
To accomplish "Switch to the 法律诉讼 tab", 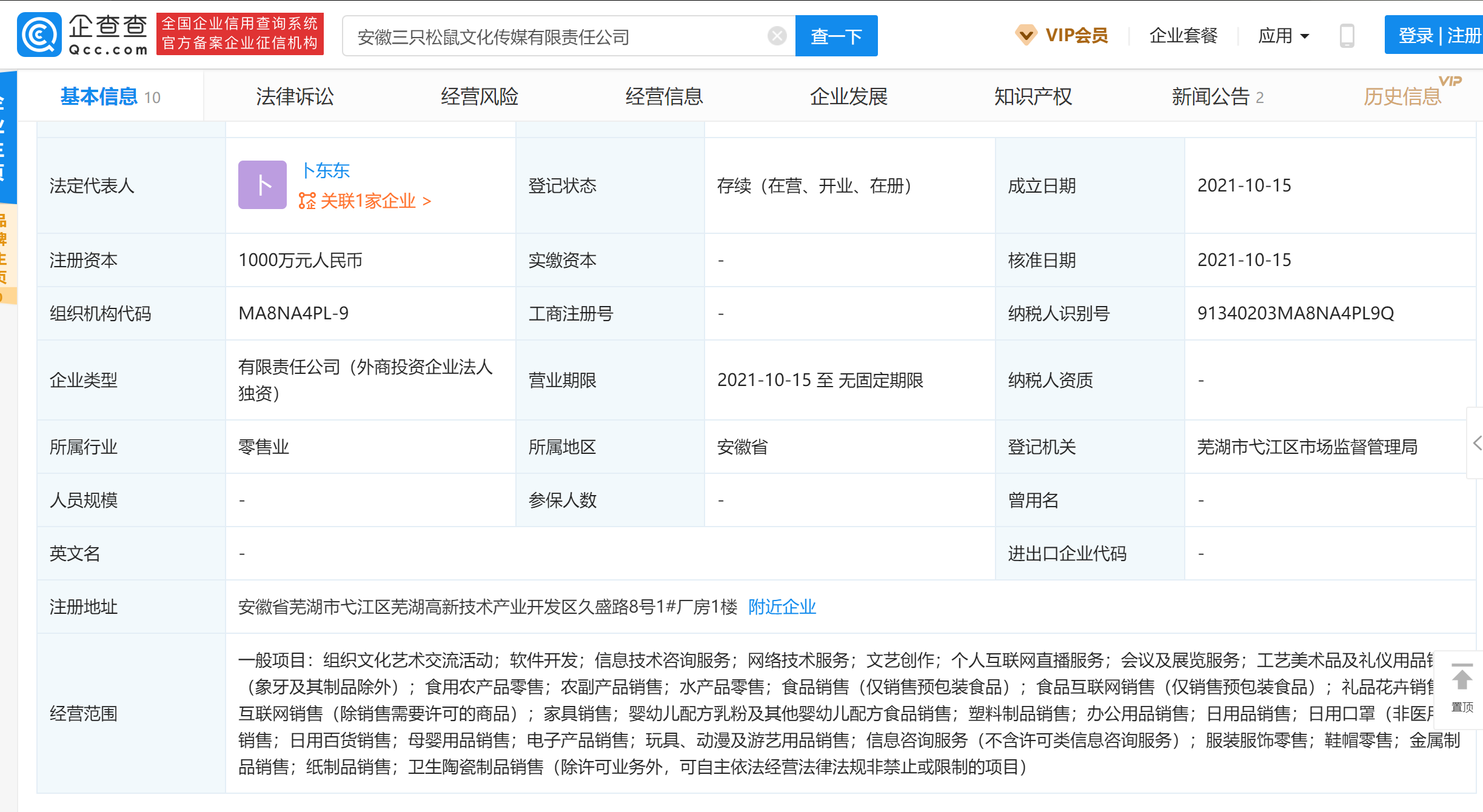I will tap(295, 96).
